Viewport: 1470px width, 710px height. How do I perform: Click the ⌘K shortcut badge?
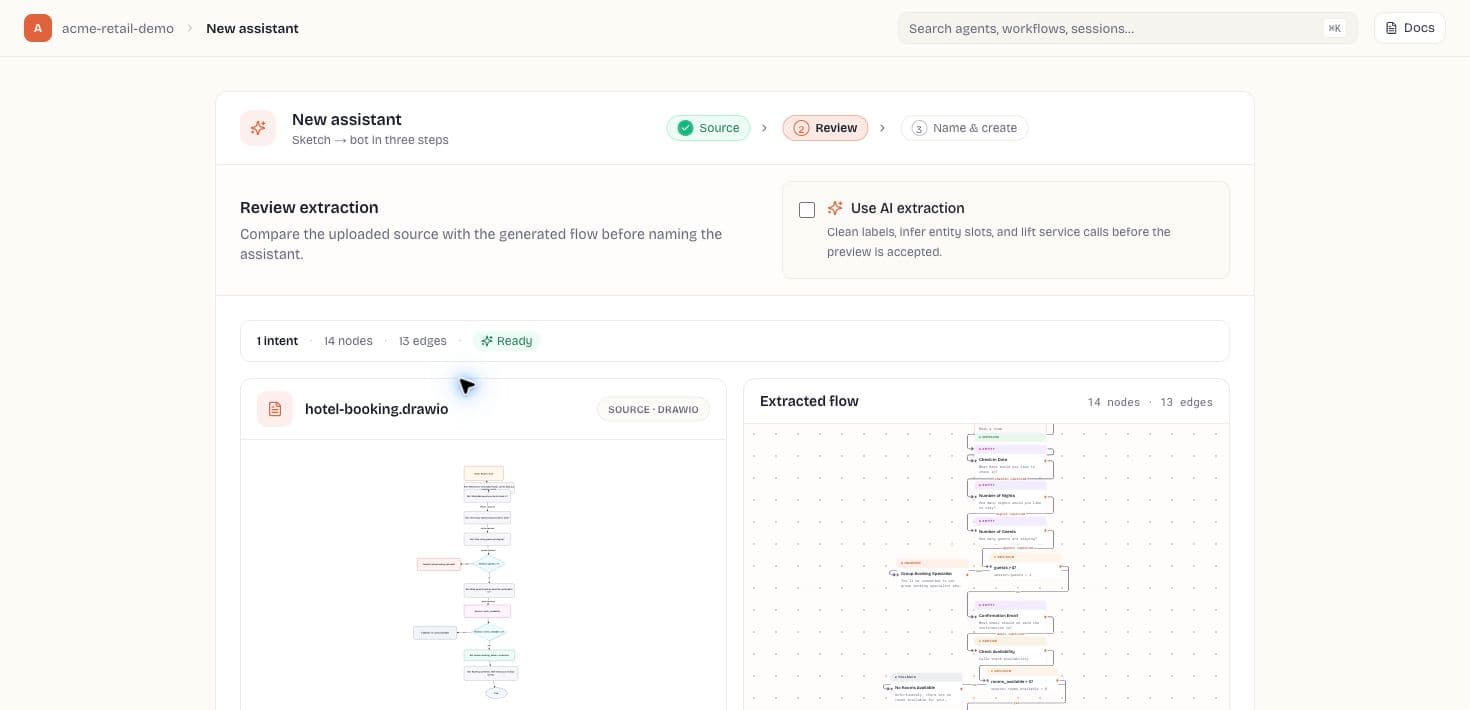(1334, 28)
